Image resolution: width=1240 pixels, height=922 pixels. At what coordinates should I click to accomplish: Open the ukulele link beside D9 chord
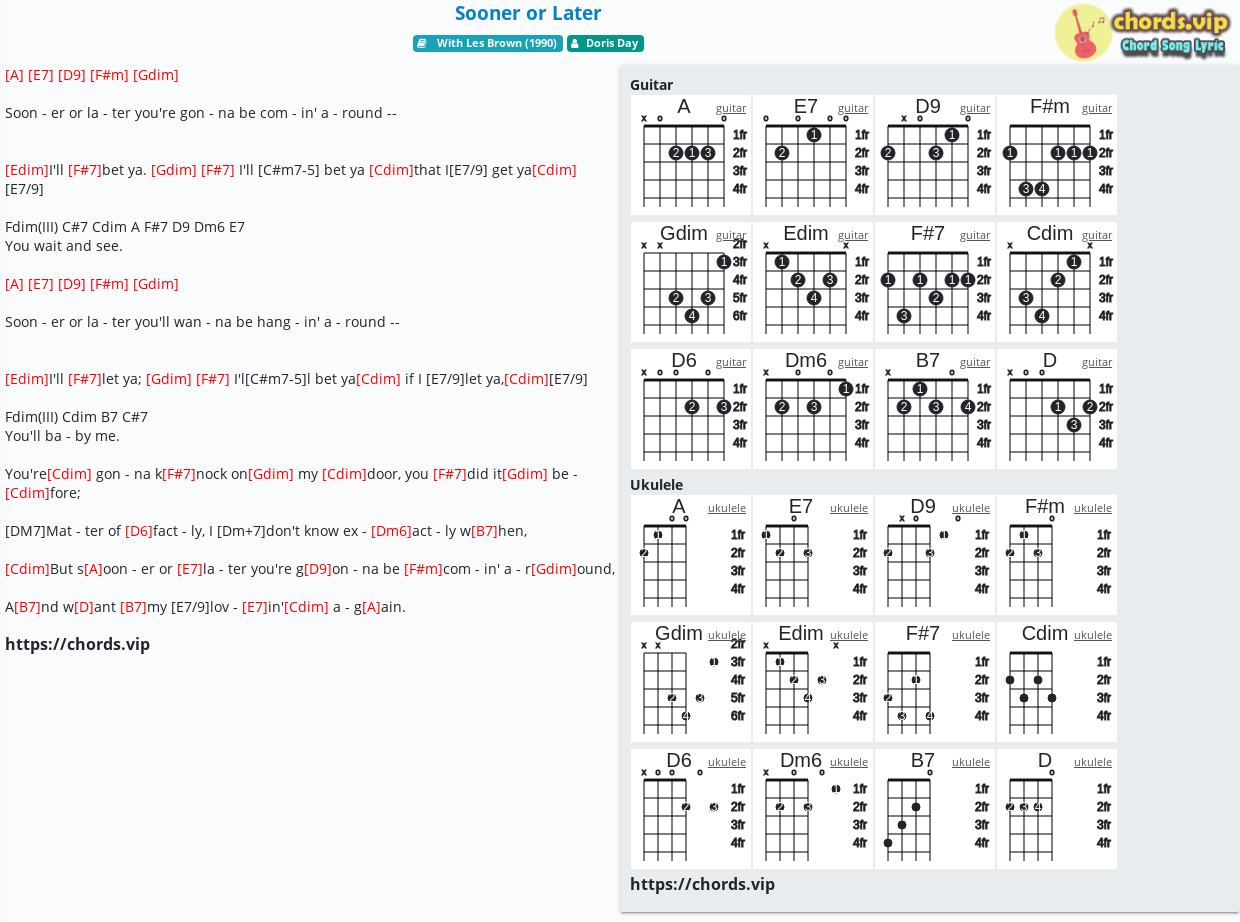tap(971, 508)
